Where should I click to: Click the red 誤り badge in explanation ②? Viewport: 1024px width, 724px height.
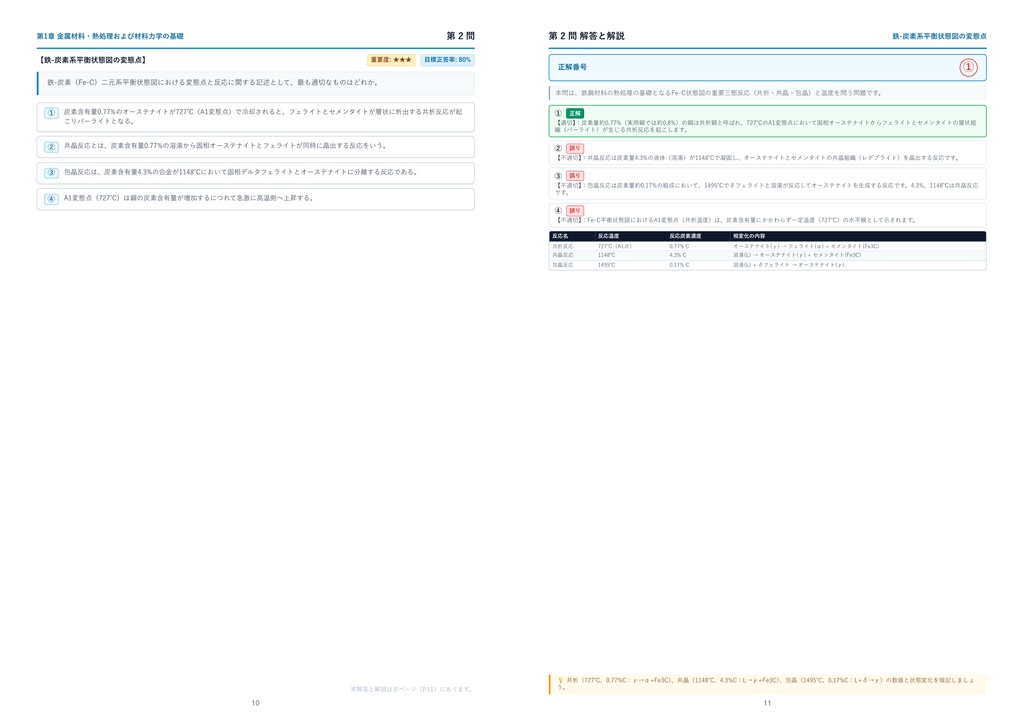pyautogui.click(x=575, y=148)
